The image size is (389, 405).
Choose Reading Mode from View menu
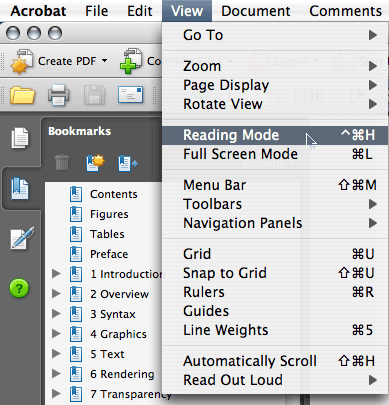(275, 135)
